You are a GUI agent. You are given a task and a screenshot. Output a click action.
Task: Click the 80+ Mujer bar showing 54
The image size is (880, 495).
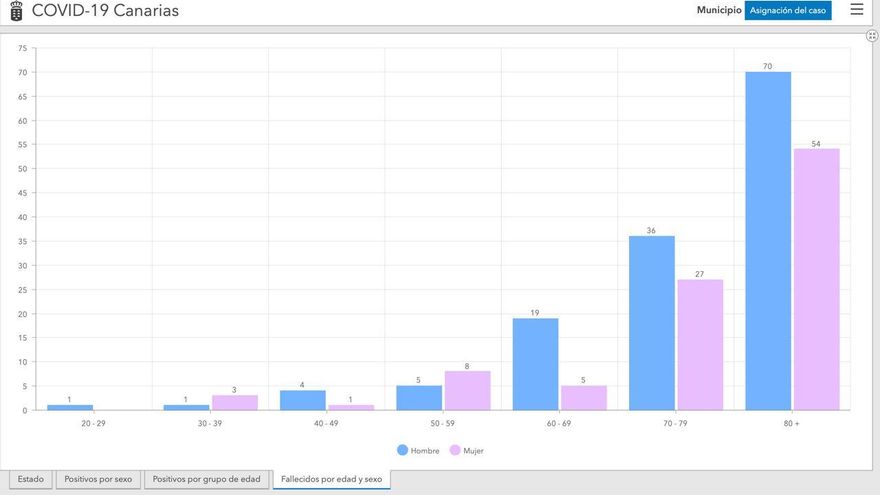click(x=816, y=280)
